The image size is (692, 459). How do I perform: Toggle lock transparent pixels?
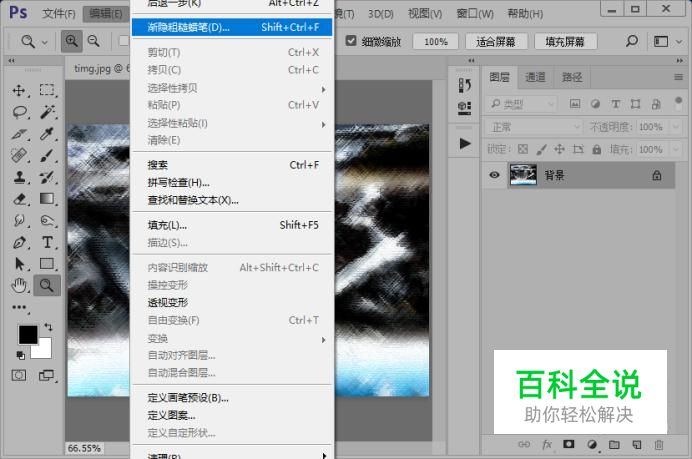(x=523, y=149)
